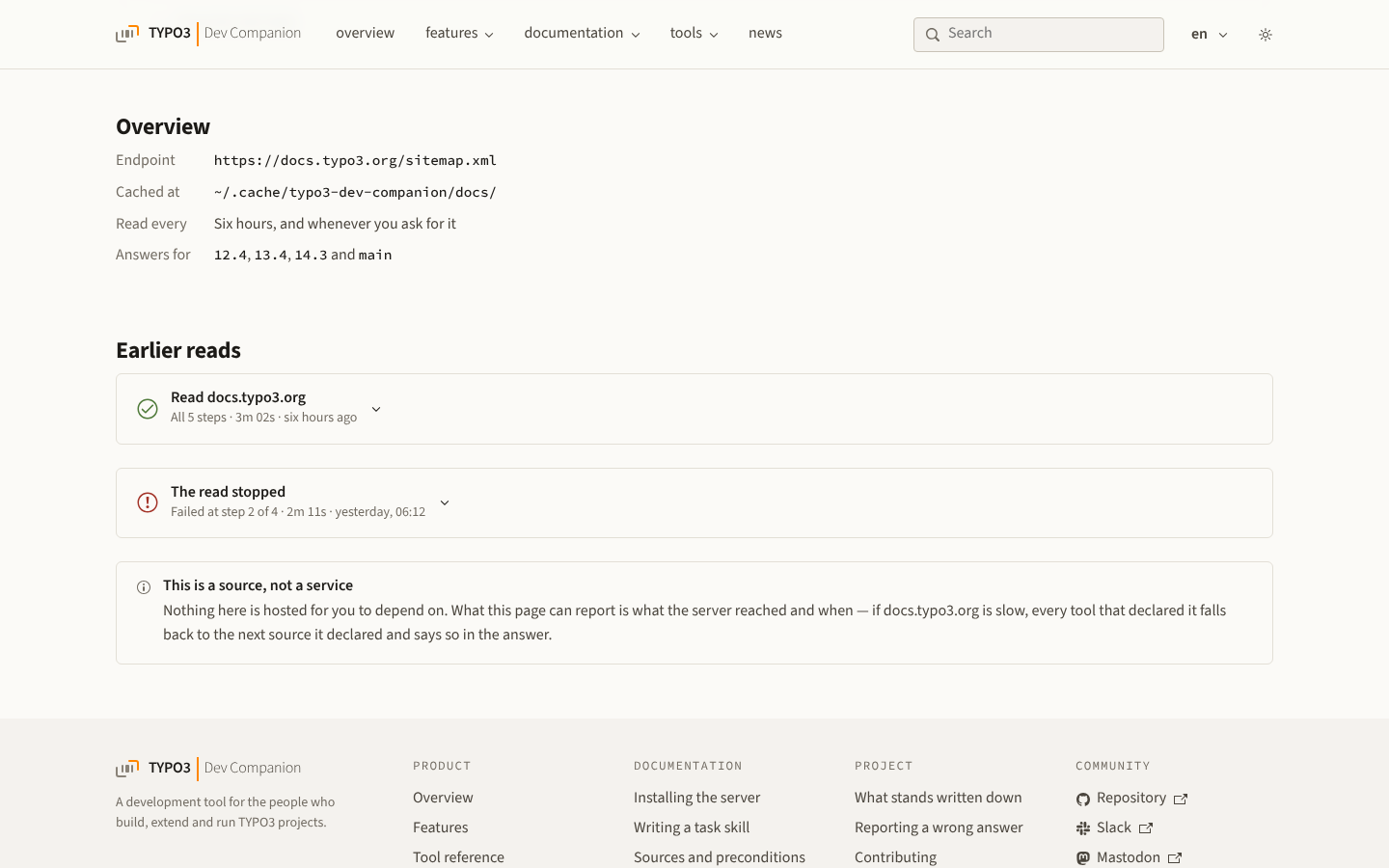
Task: Click The read stopped title
Action: [228, 492]
